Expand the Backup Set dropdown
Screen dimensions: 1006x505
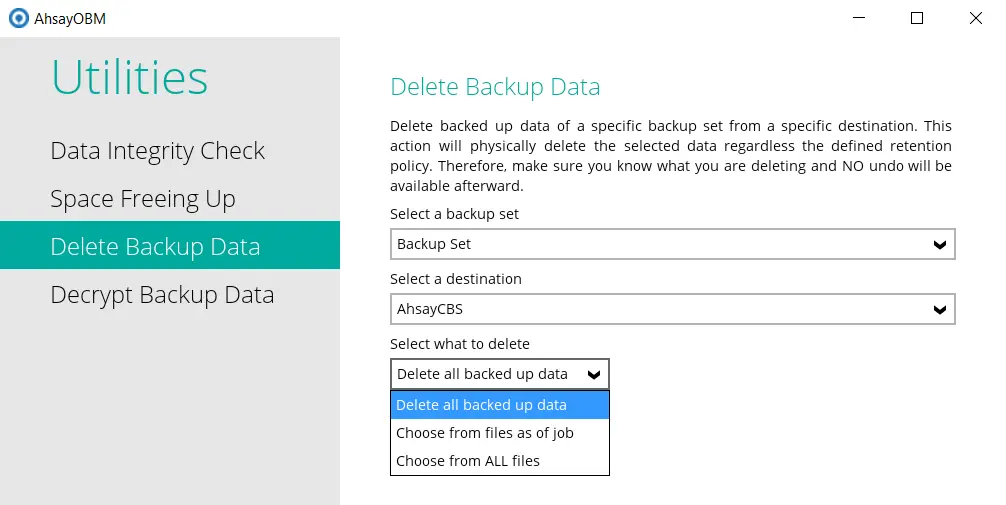[x=672, y=244]
